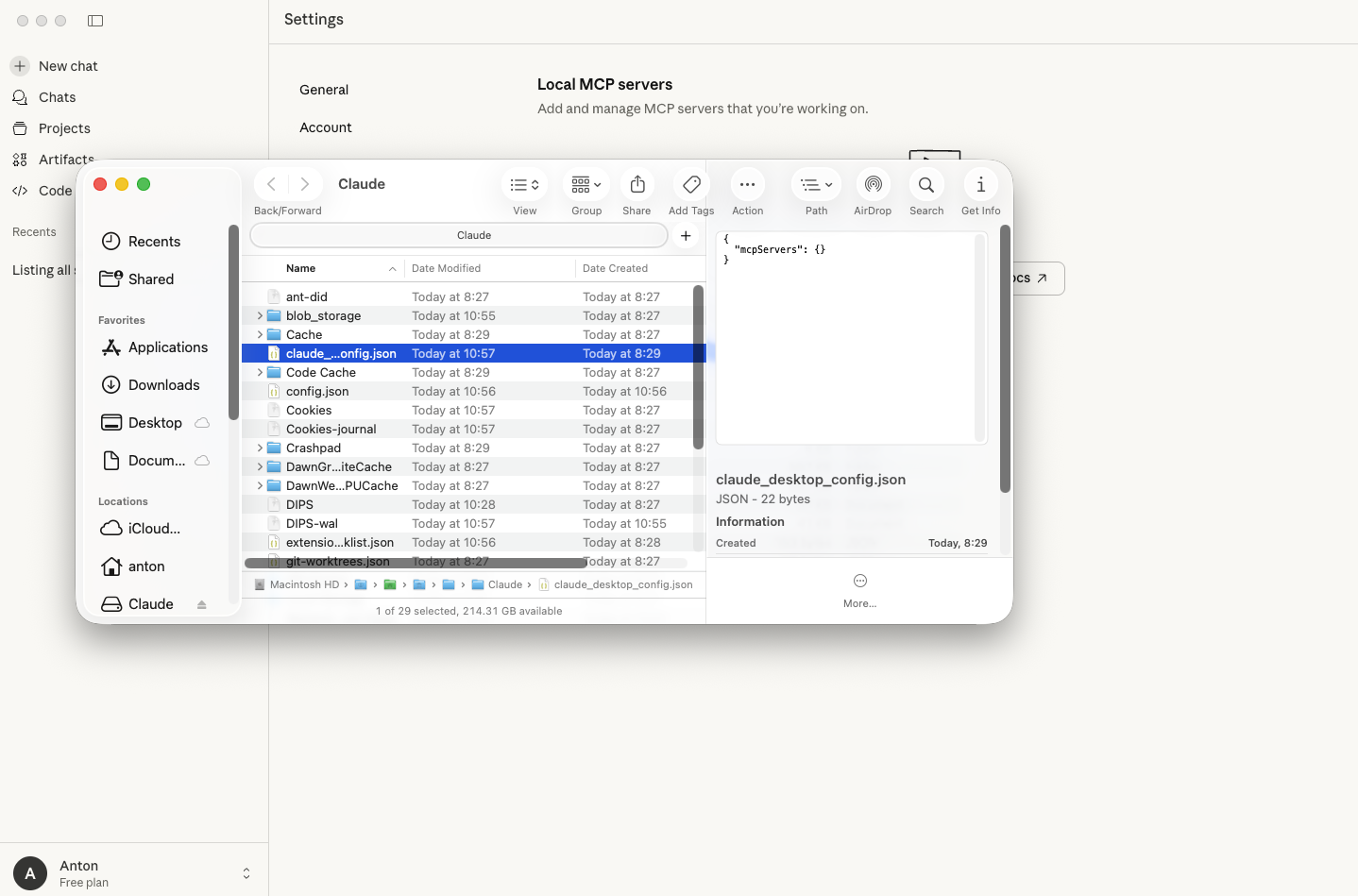
Task: Click the Share icon in Finder toolbar
Action: click(637, 185)
